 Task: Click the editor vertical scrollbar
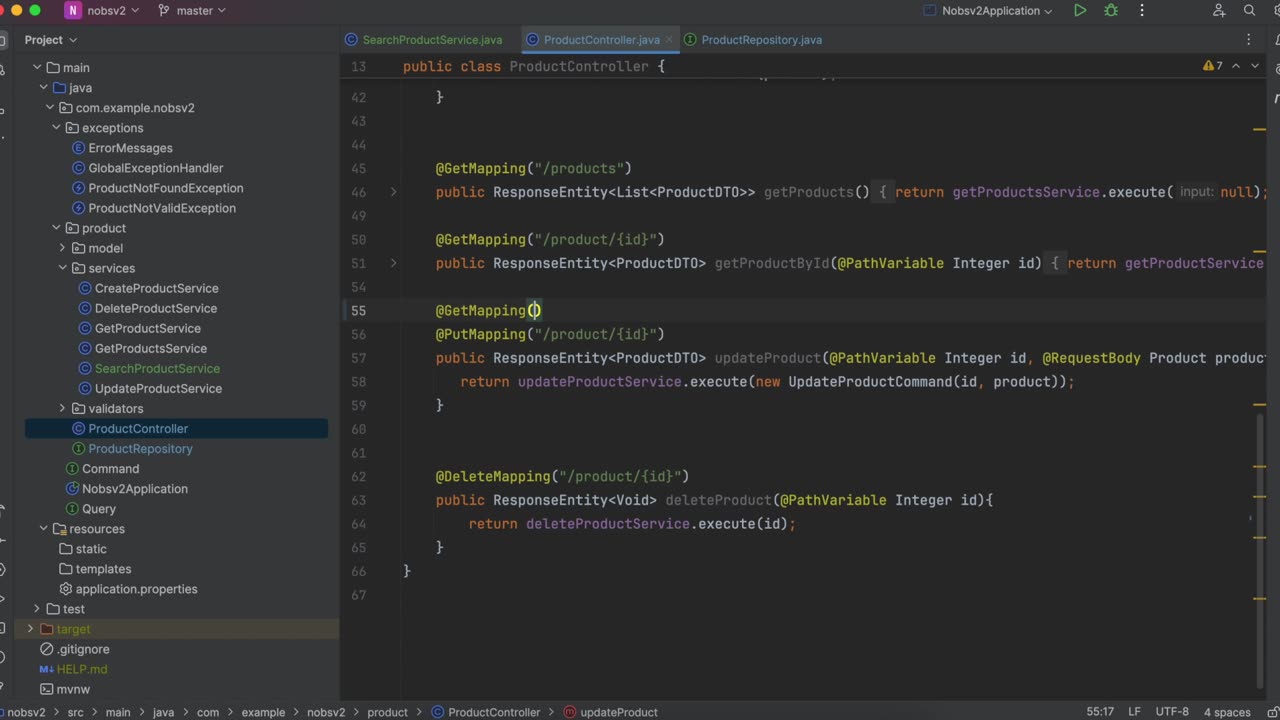tap(1260, 549)
